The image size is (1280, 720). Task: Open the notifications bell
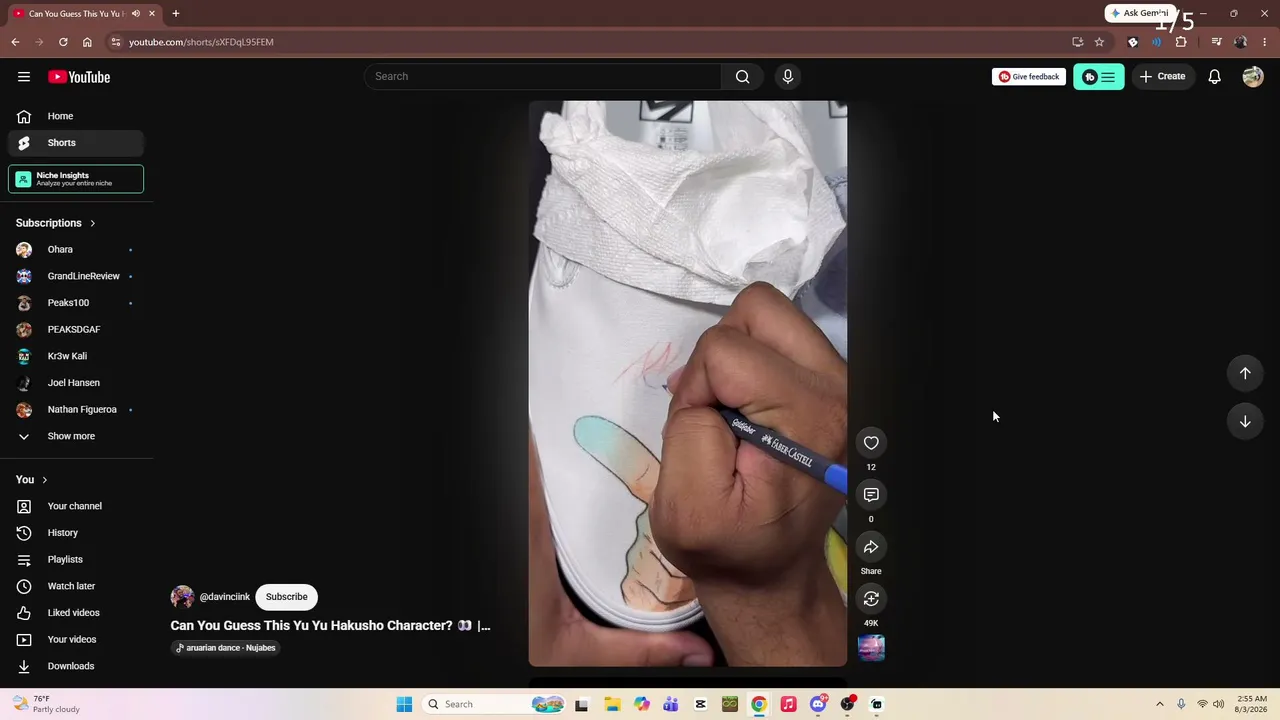(x=1214, y=77)
